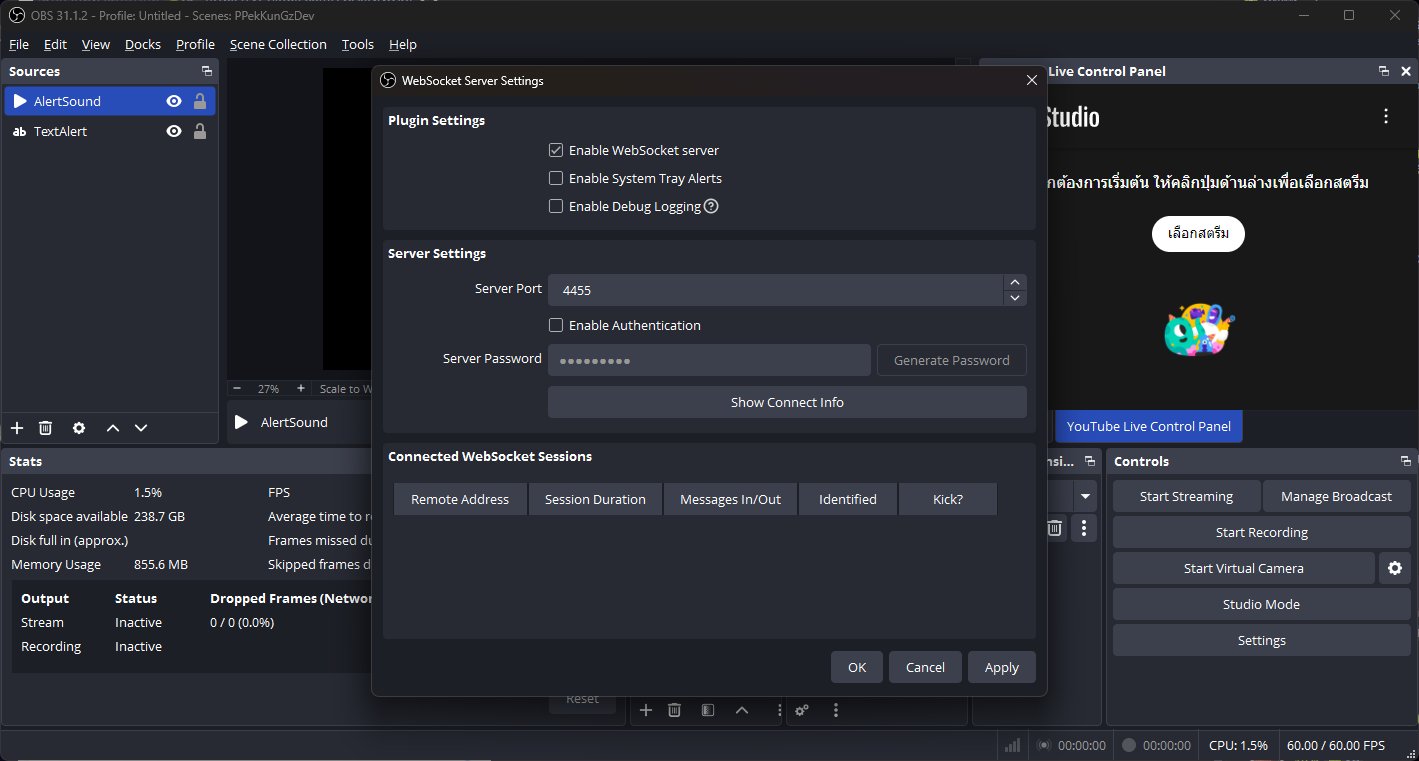
Task: Float the Controls dock
Action: pyautogui.click(x=1406, y=461)
